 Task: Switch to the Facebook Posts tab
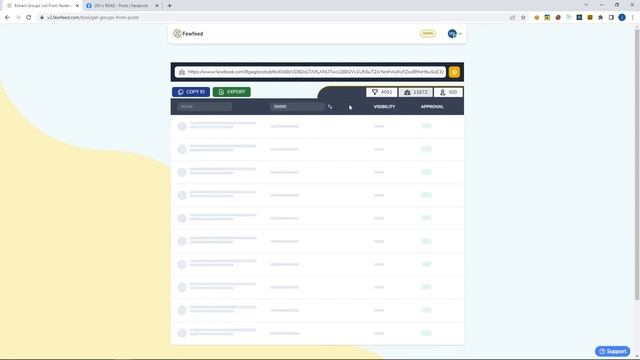[120, 6]
